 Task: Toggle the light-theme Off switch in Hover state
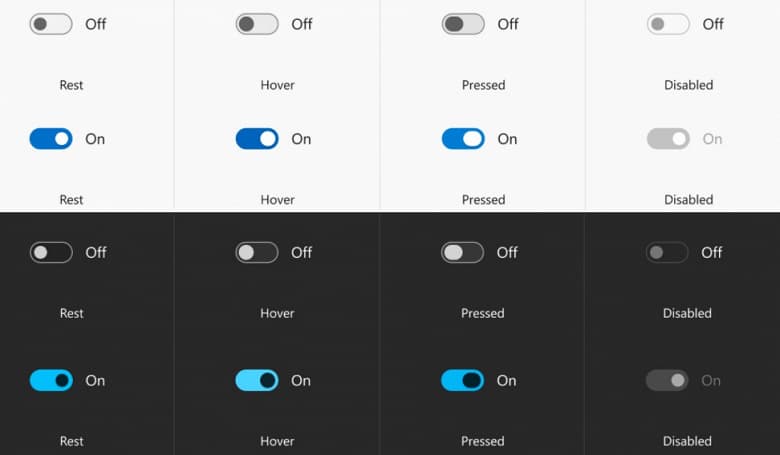257,24
